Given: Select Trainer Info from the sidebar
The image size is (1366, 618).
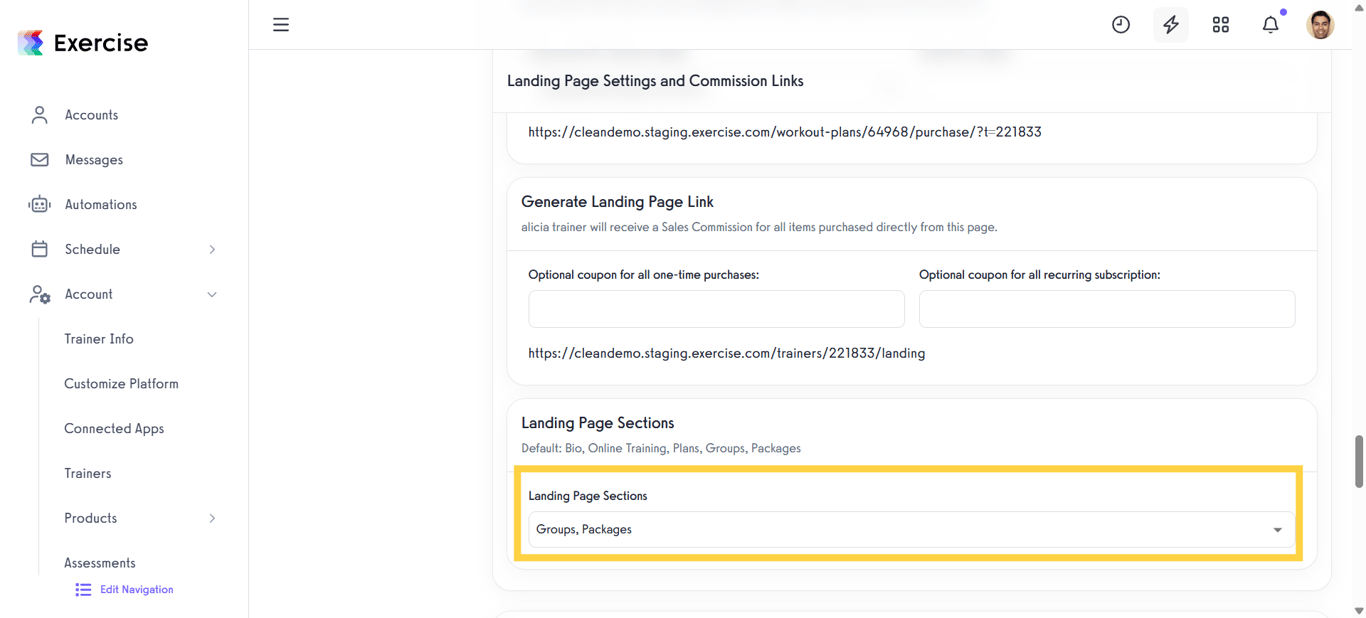Looking at the screenshot, I should [x=99, y=338].
